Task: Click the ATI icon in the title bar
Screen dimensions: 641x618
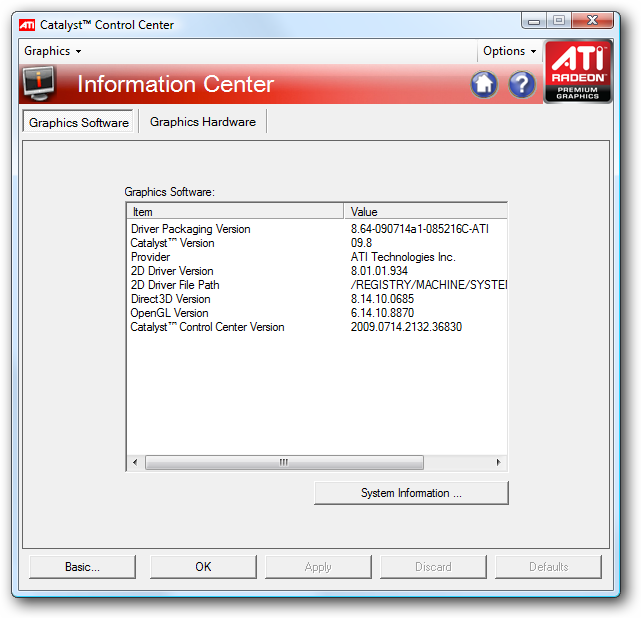Action: [x=27, y=25]
